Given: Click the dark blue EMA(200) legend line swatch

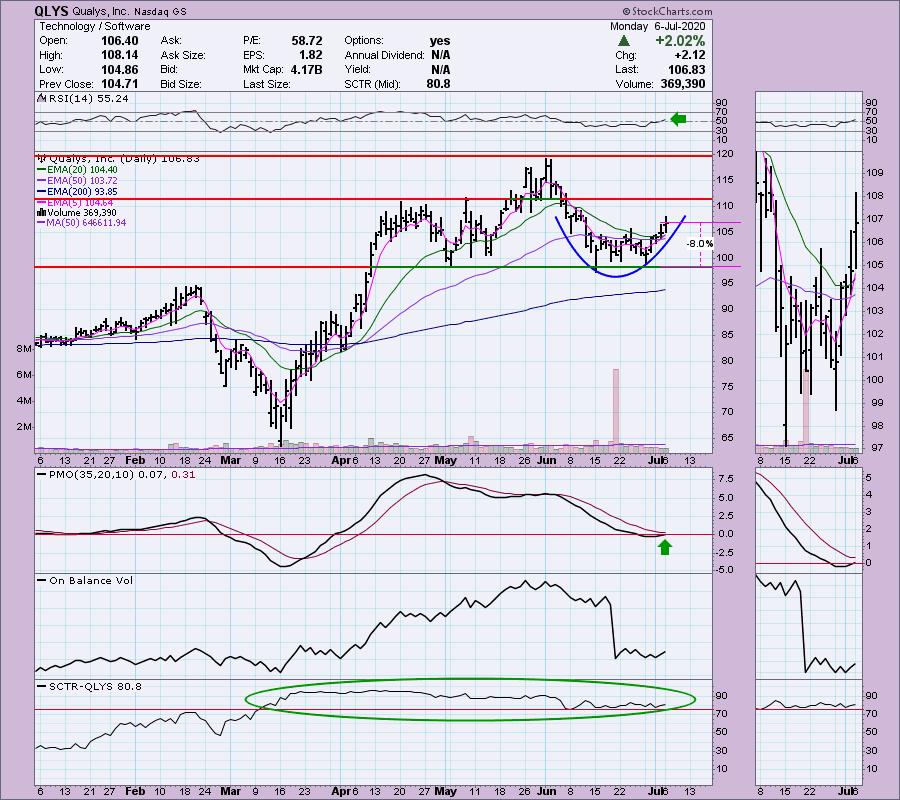Looking at the screenshot, I should (41, 192).
